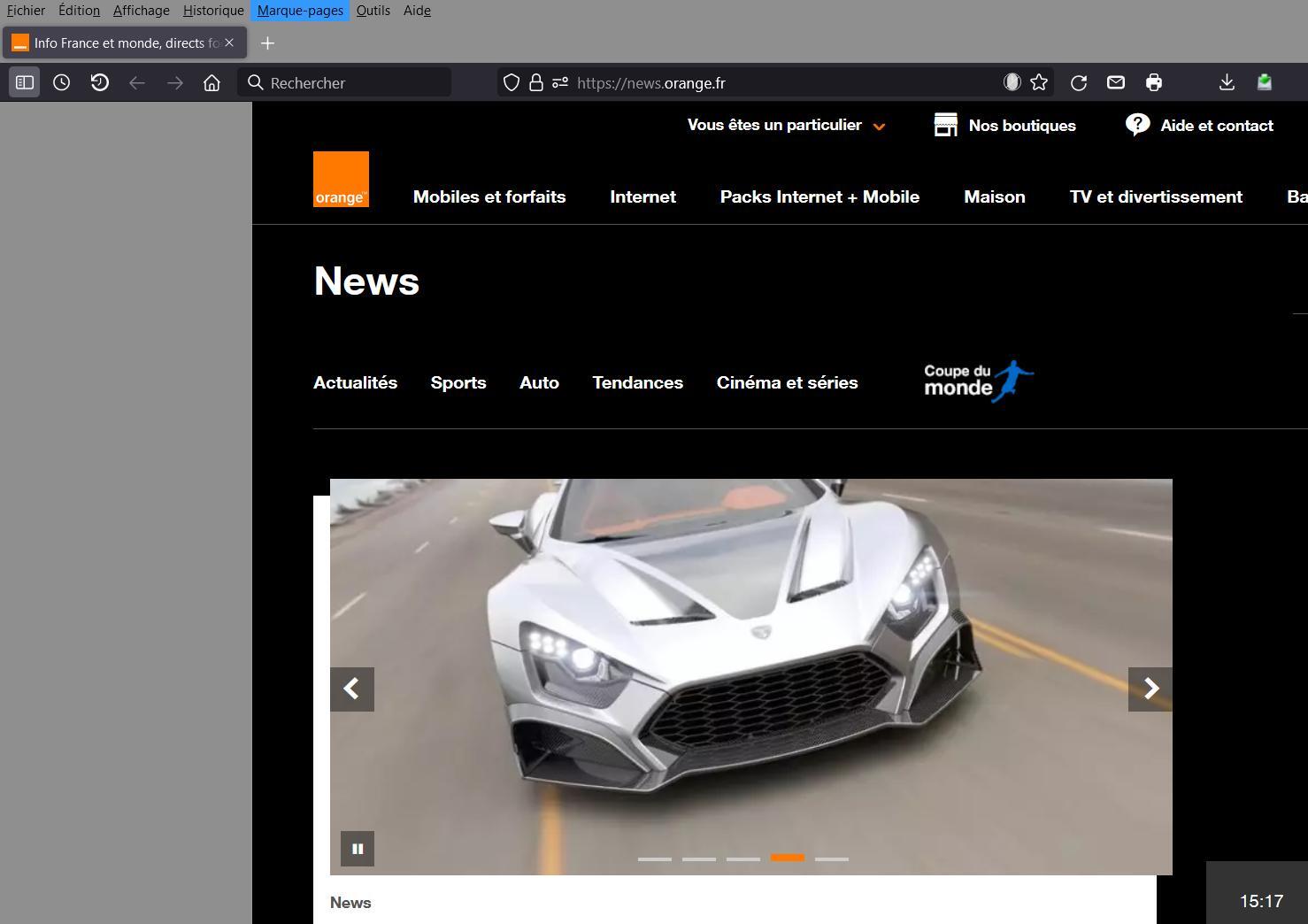Toggle the browser sidebar
The height and width of the screenshot is (924, 1308).
pos(24,82)
